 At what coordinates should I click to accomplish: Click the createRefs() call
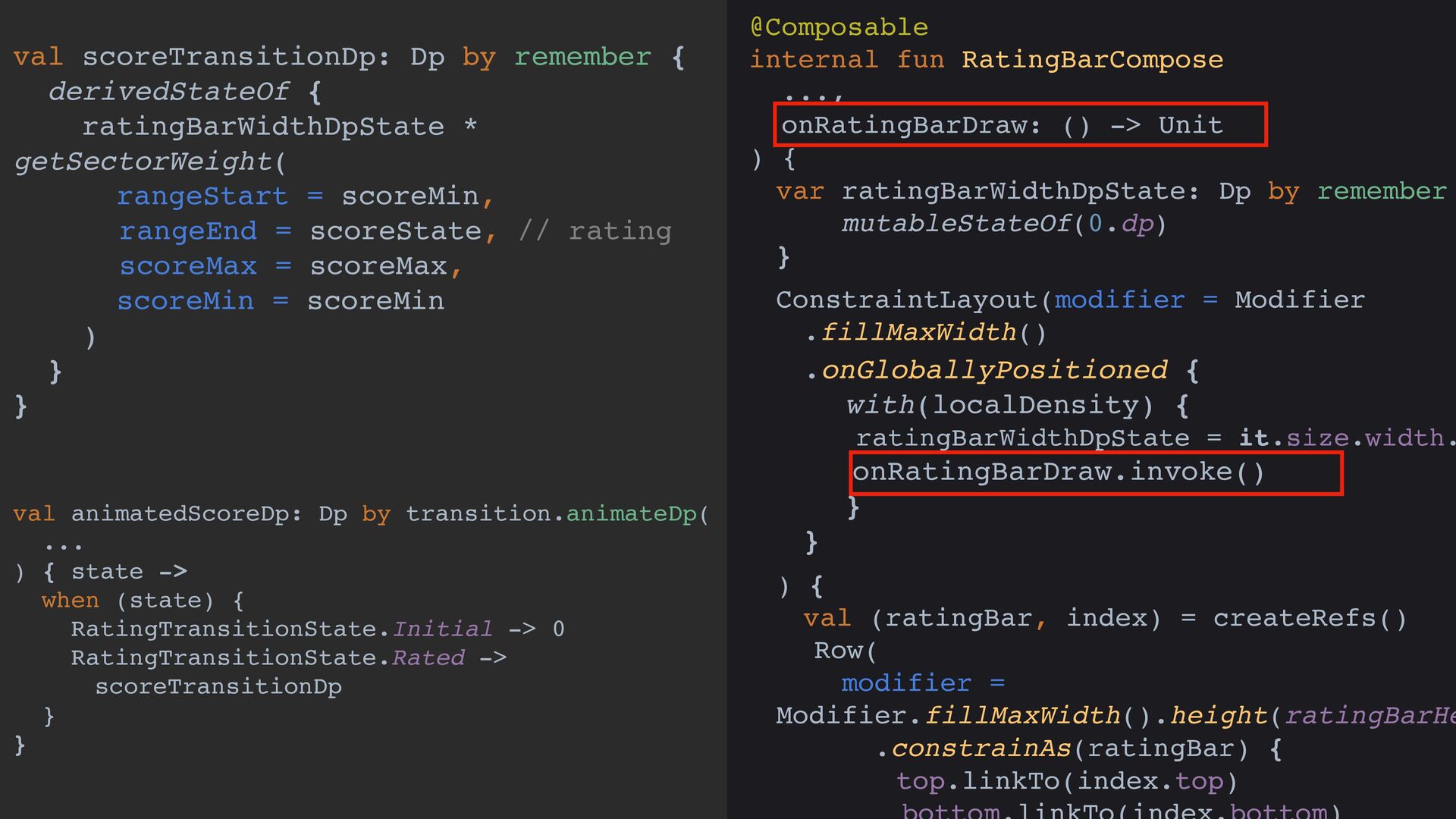tap(1309, 619)
